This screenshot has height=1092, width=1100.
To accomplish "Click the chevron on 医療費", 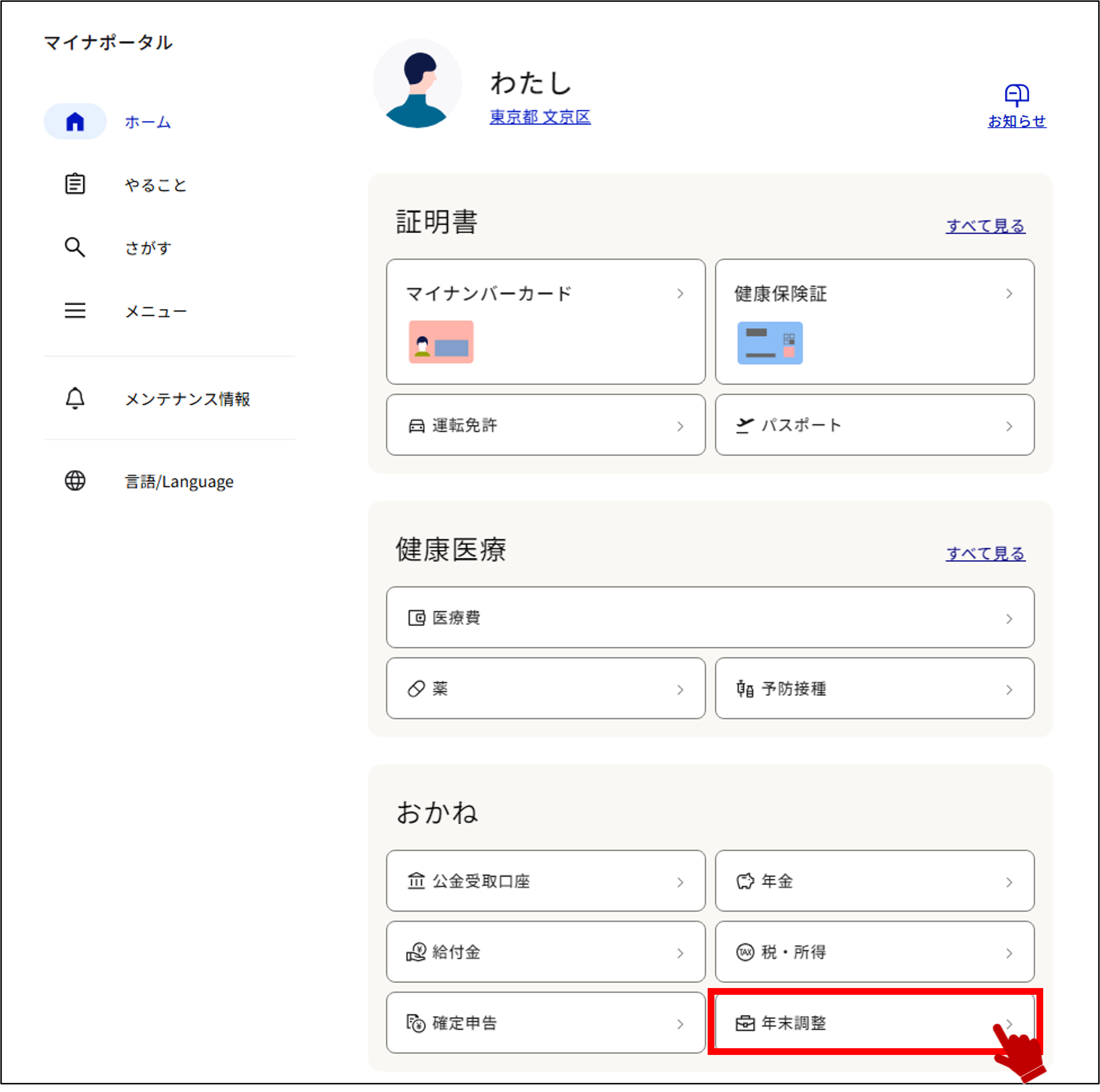I will click(x=1009, y=619).
